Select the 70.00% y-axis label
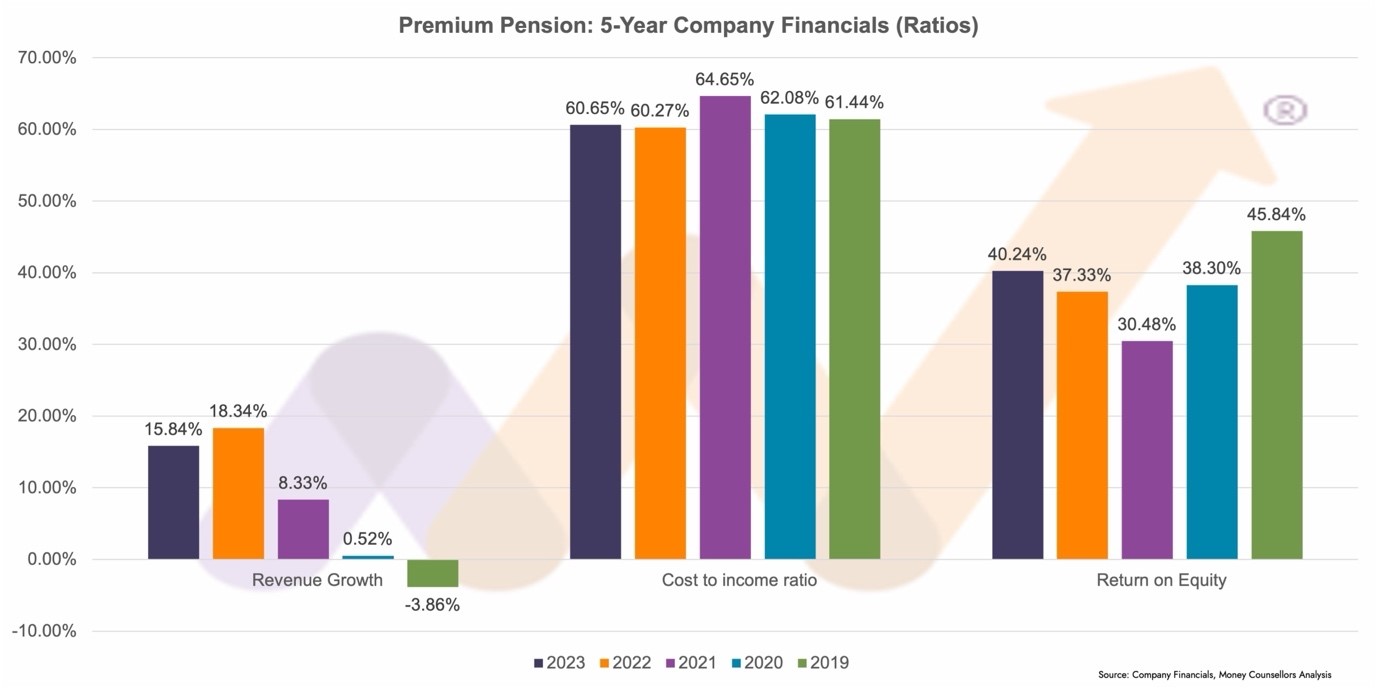1377x690 pixels. click(x=47, y=58)
